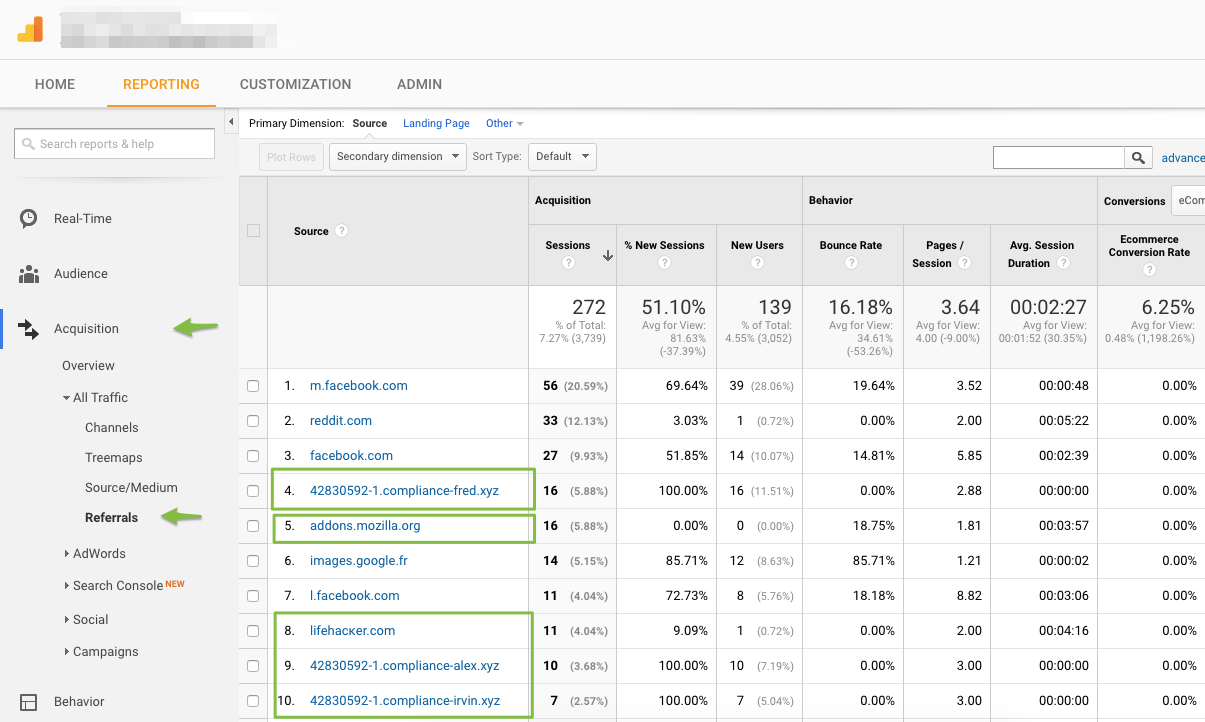The image size is (1205, 722).
Task: Select the REPORTING tab
Action: pos(161,84)
